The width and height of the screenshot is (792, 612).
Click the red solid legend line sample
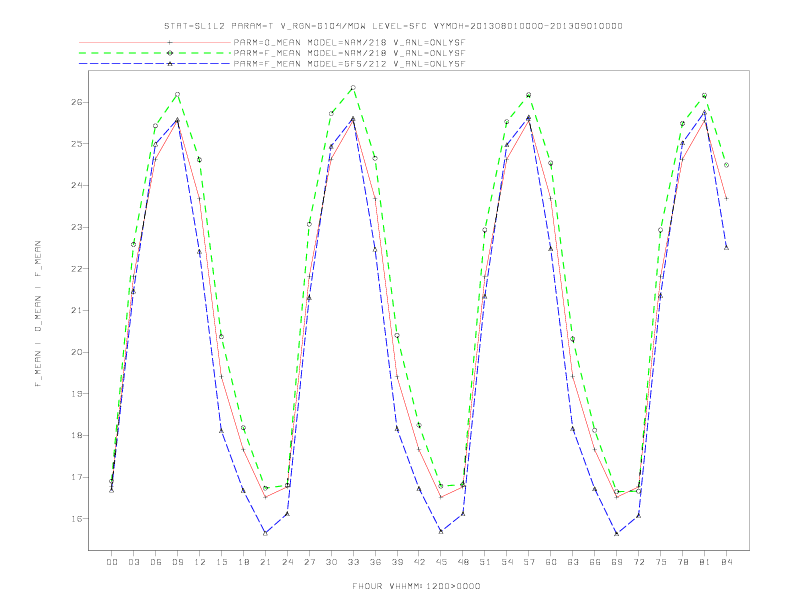coord(155,42)
